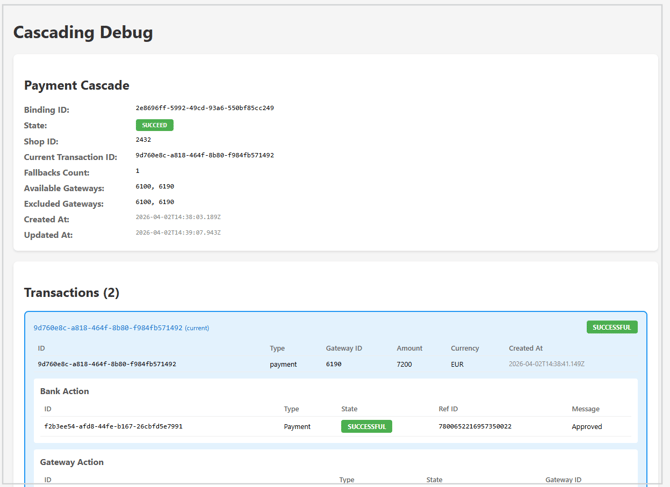
Task: Select the Binding ID value
Action: pos(204,108)
